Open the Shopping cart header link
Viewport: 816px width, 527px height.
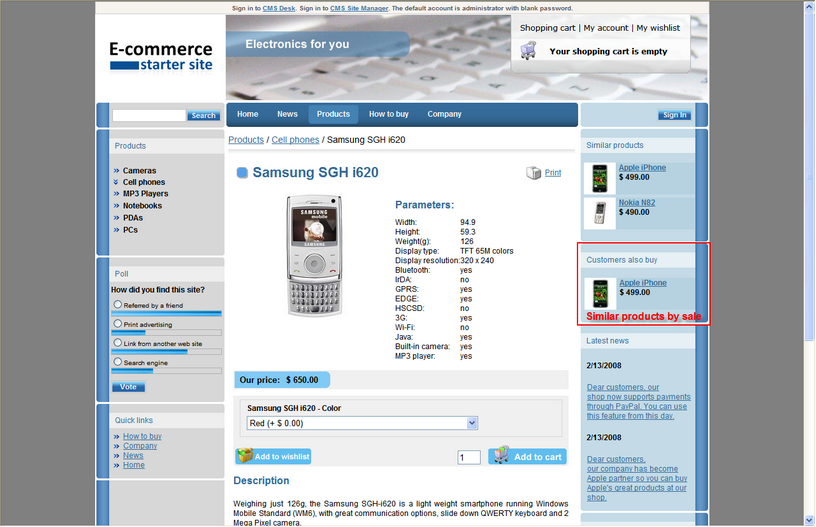[x=547, y=28]
